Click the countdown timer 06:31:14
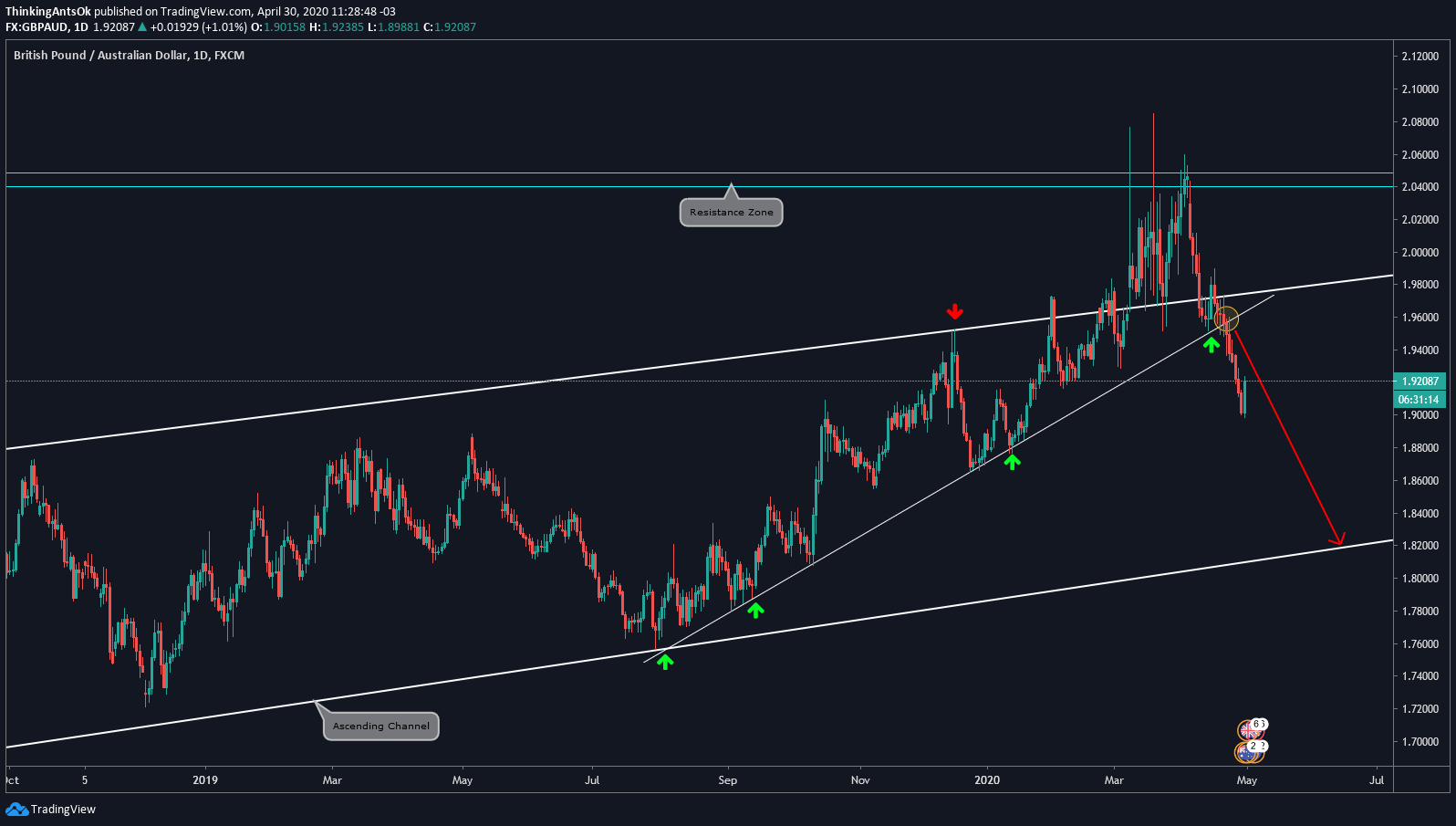 1419,400
